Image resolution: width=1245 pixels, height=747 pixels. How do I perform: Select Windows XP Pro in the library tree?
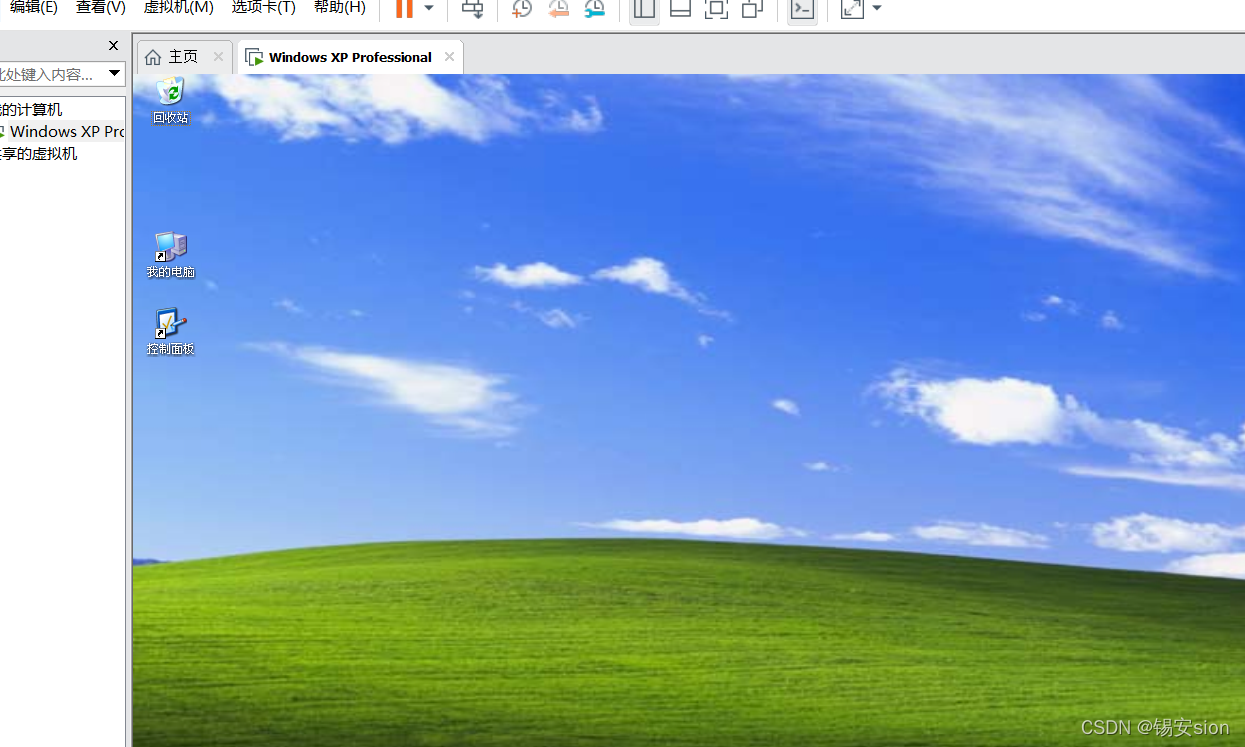click(60, 131)
